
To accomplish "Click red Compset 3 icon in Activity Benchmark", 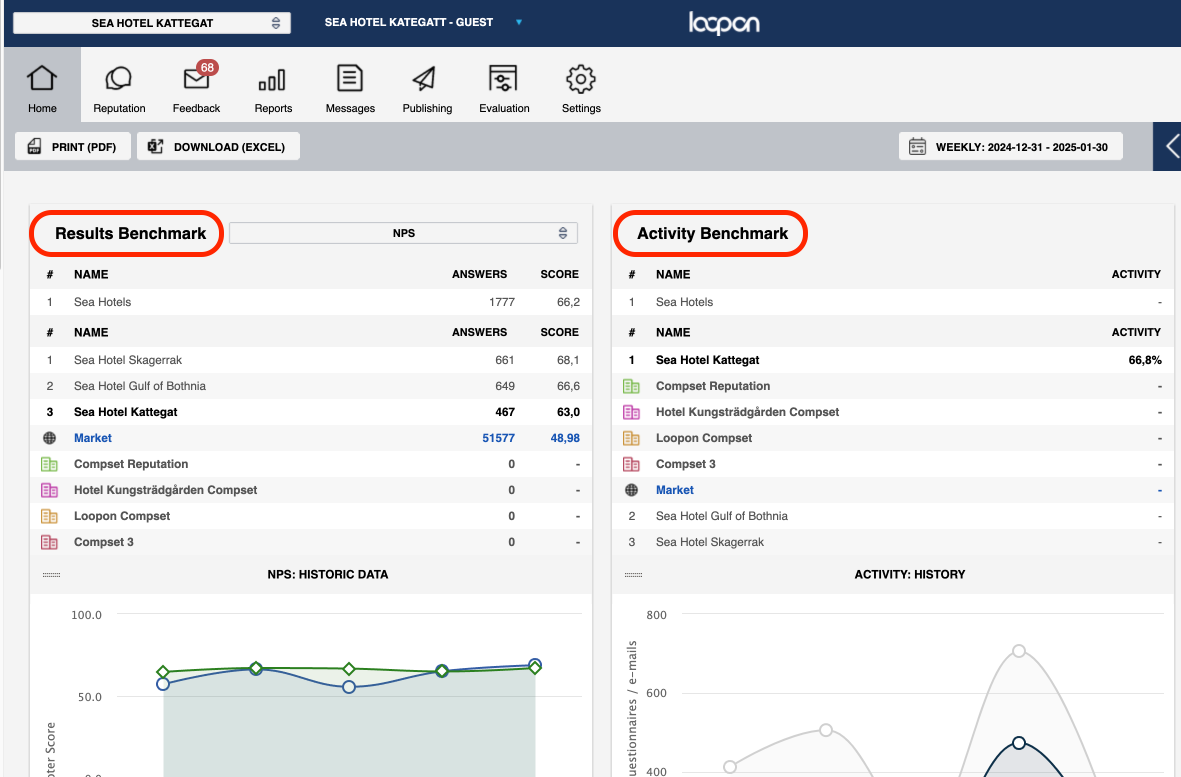I will coord(631,465).
